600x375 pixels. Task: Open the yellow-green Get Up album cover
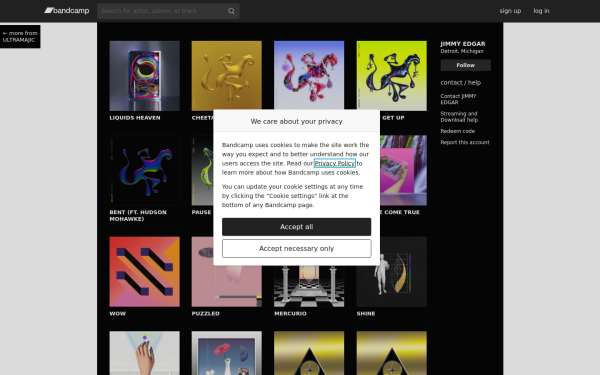coord(391,76)
